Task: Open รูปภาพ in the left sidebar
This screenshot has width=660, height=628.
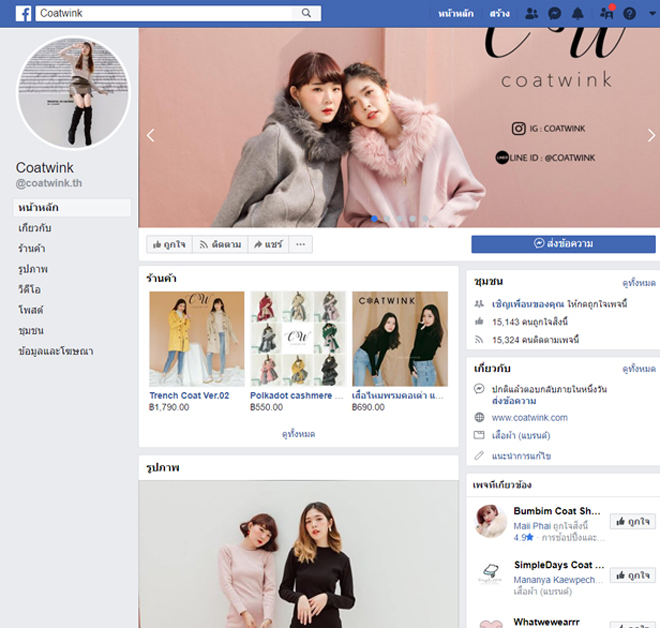Action: (33, 269)
